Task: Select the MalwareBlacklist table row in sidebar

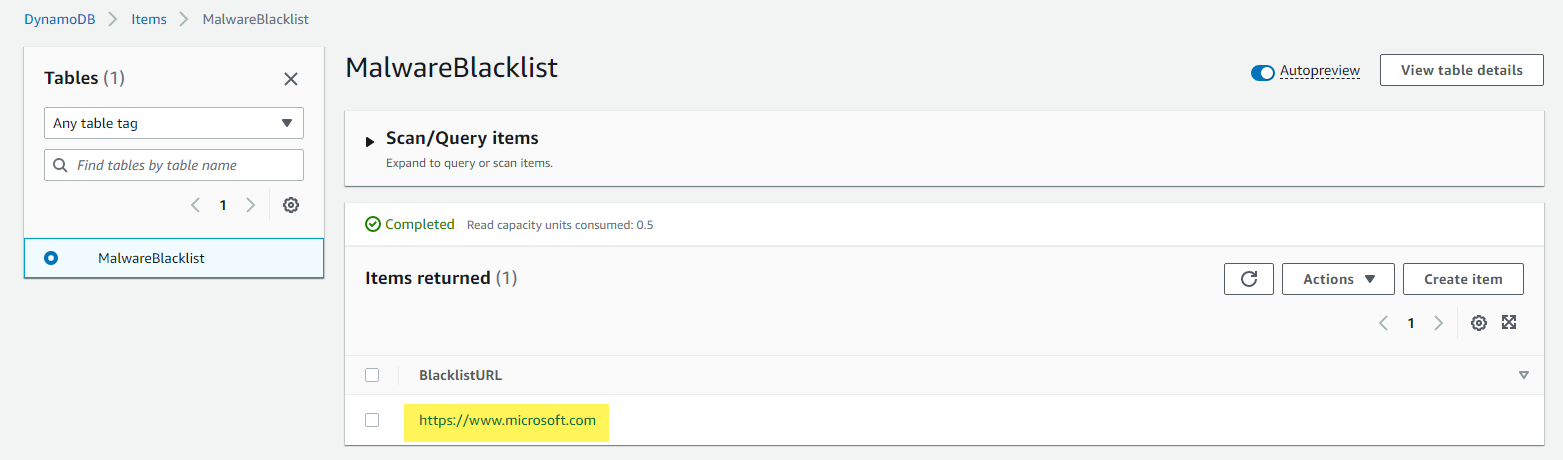Action: 174,258
